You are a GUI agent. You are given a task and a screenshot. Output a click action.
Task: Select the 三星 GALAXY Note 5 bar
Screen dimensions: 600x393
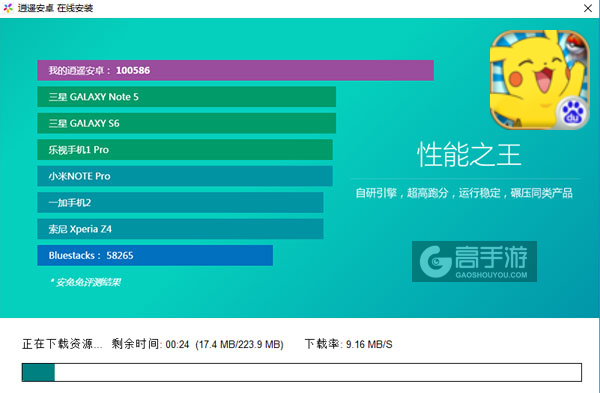click(x=186, y=96)
